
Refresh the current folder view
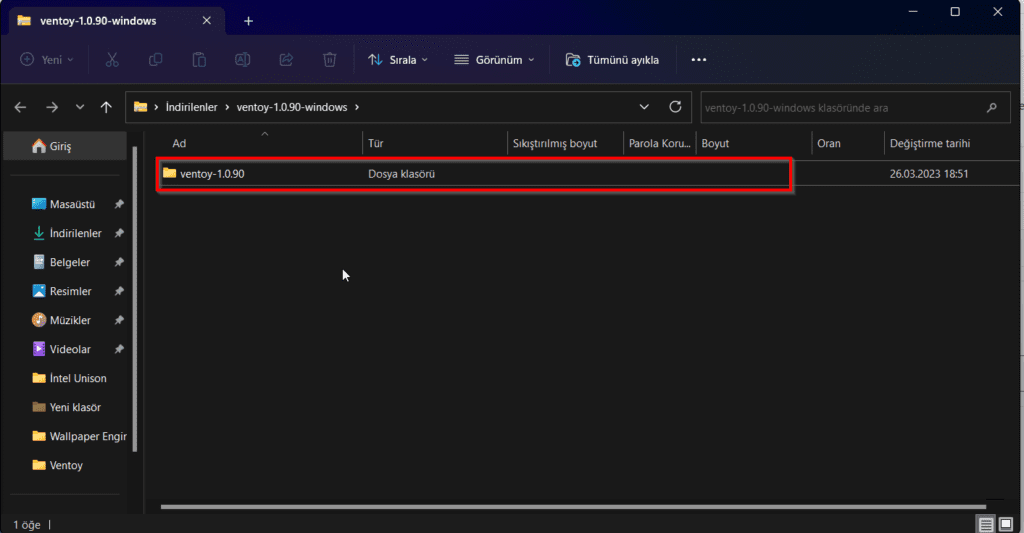click(x=675, y=107)
